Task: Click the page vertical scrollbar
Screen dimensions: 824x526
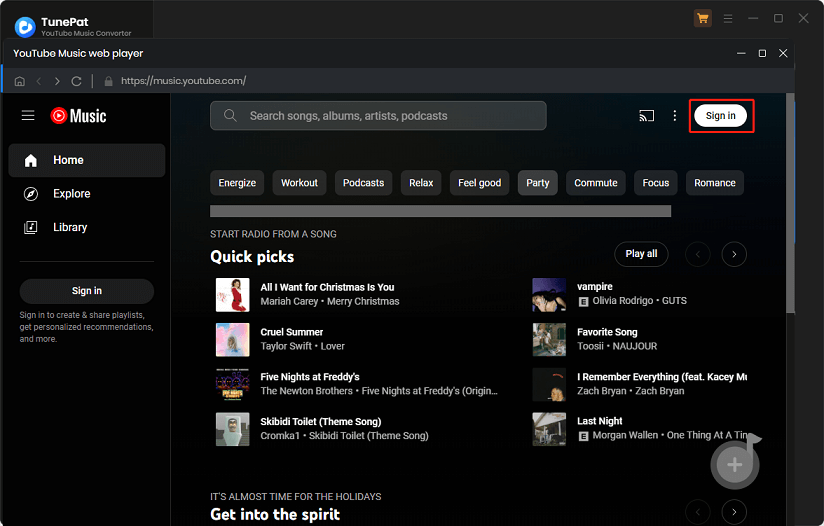Action: [x=790, y=204]
